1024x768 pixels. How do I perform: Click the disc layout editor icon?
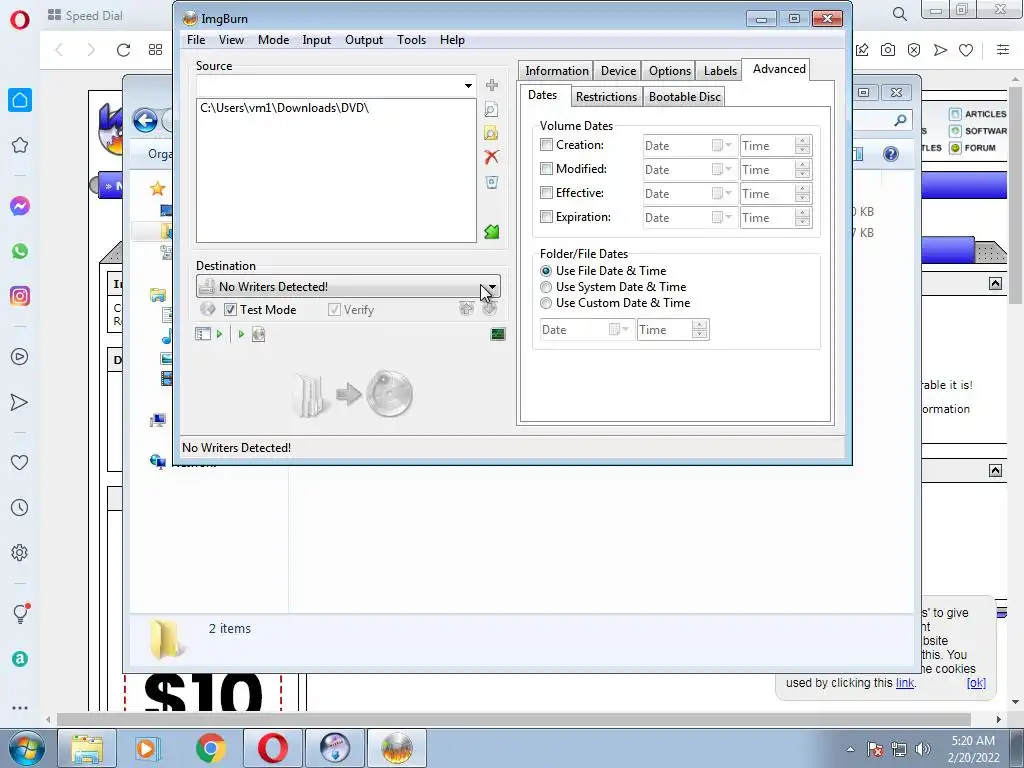pyautogui.click(x=202, y=334)
